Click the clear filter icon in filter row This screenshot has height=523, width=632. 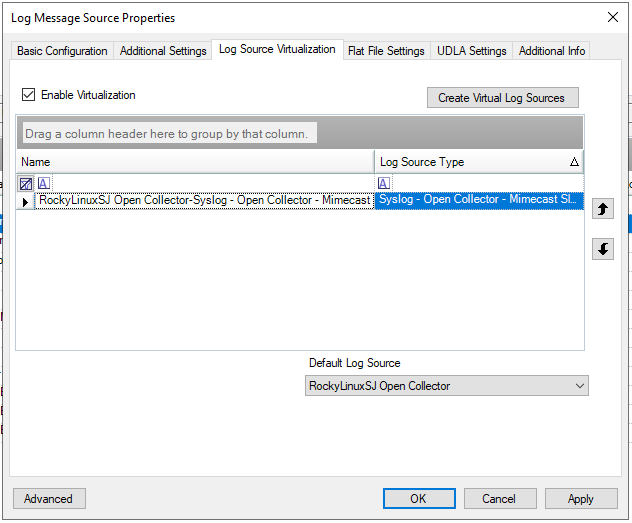click(x=26, y=183)
